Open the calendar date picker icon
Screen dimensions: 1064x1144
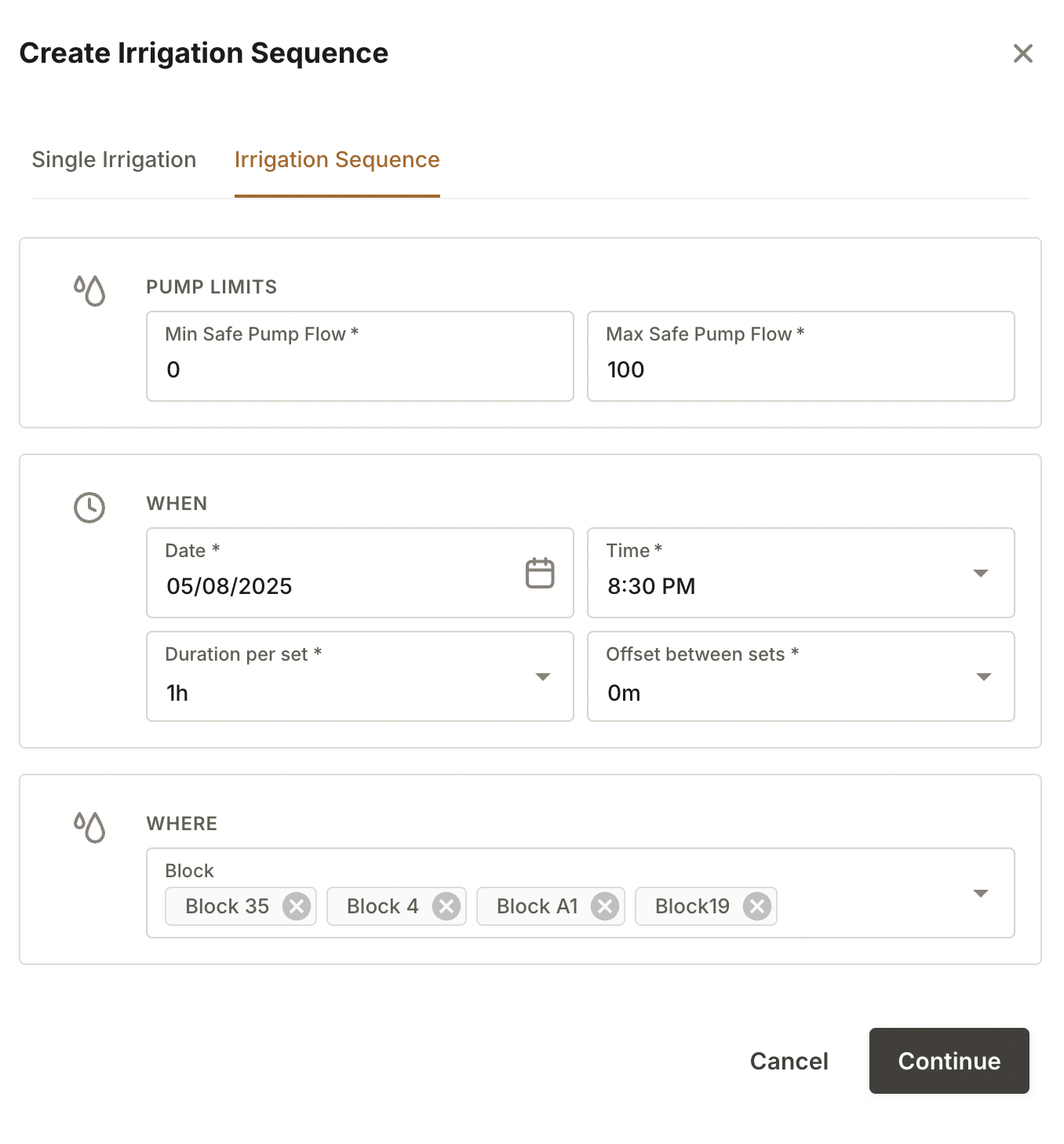click(x=539, y=573)
